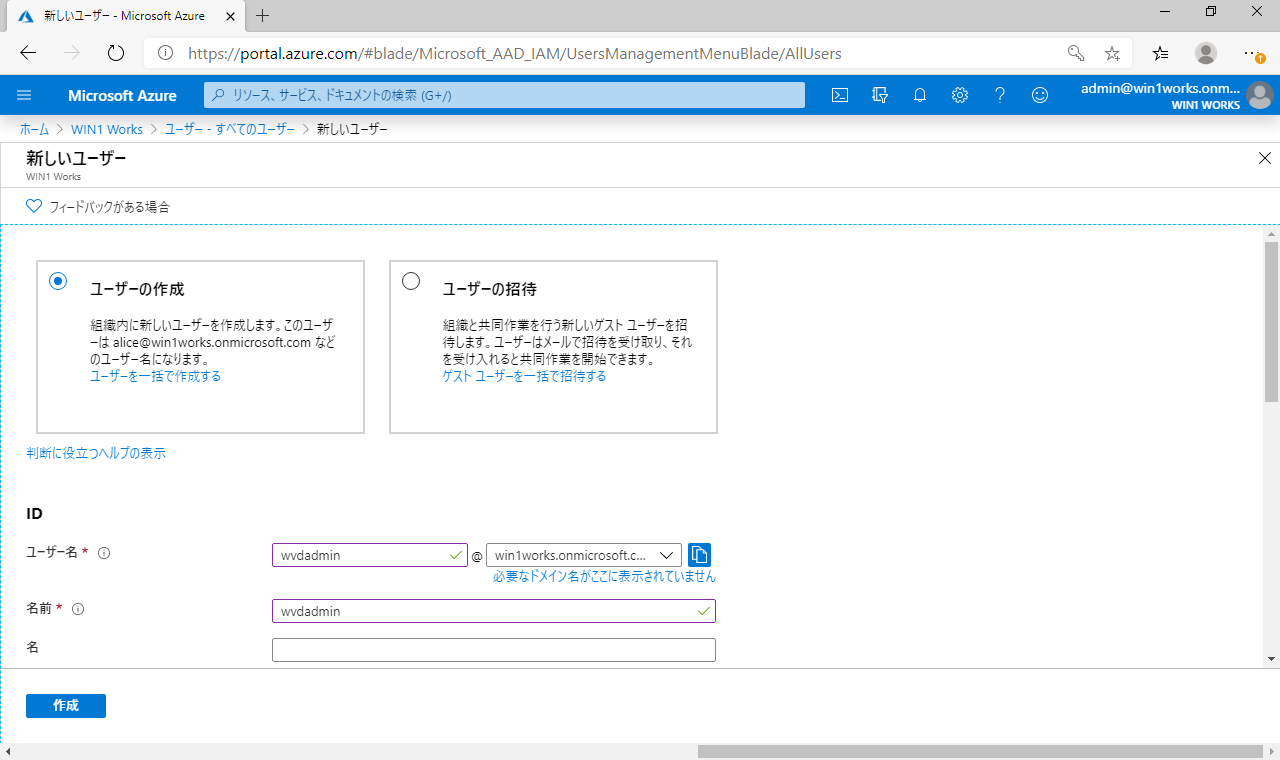Open the saved passwords key icon
The image size is (1280, 760).
click(x=1076, y=53)
